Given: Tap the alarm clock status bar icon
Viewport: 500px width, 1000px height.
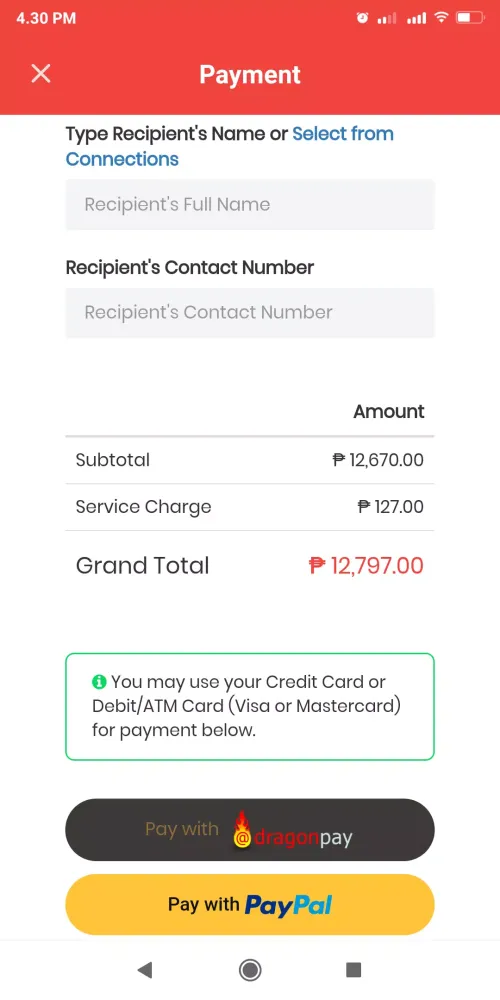Looking at the screenshot, I should coord(362,18).
